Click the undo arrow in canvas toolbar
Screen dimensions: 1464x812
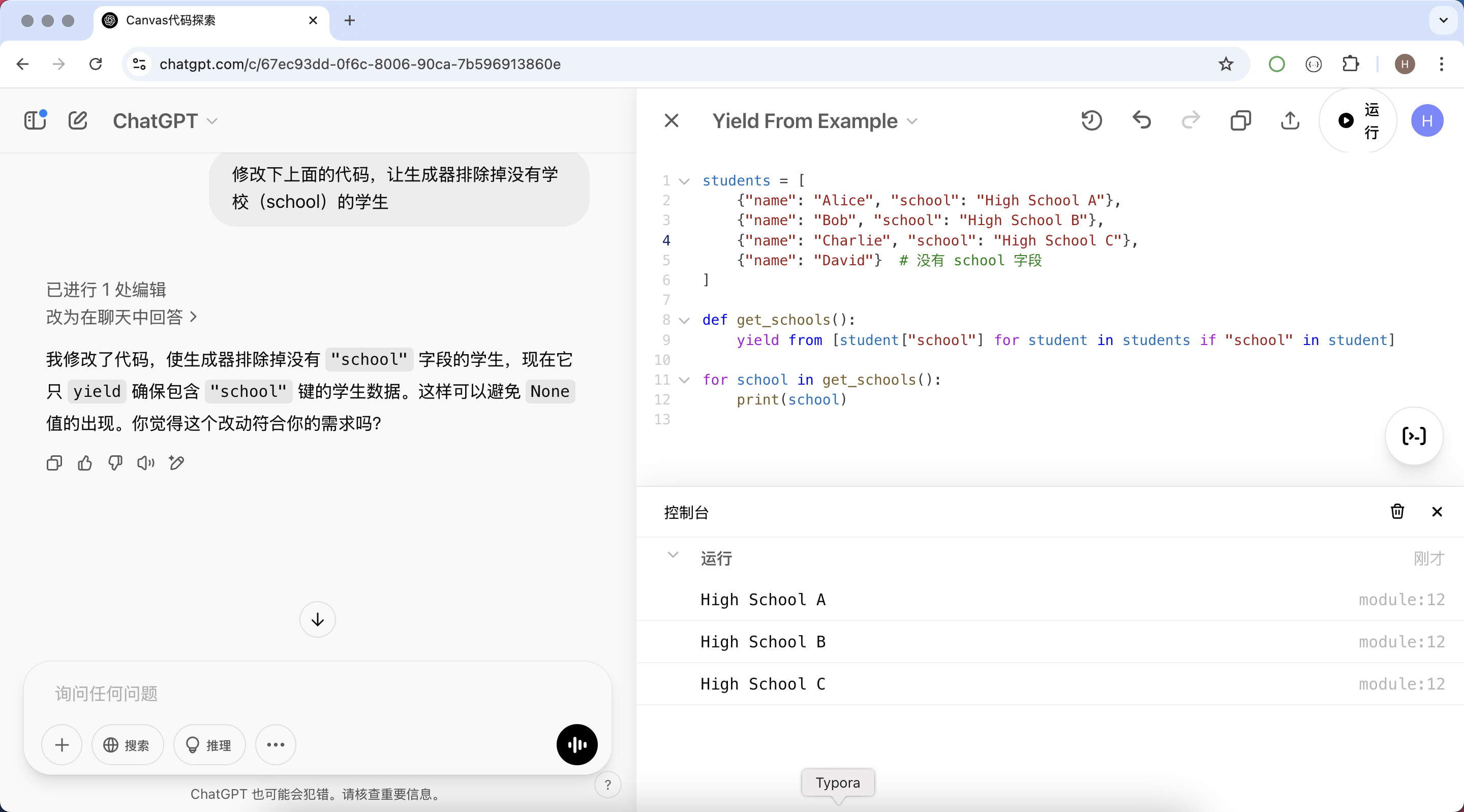1141,120
